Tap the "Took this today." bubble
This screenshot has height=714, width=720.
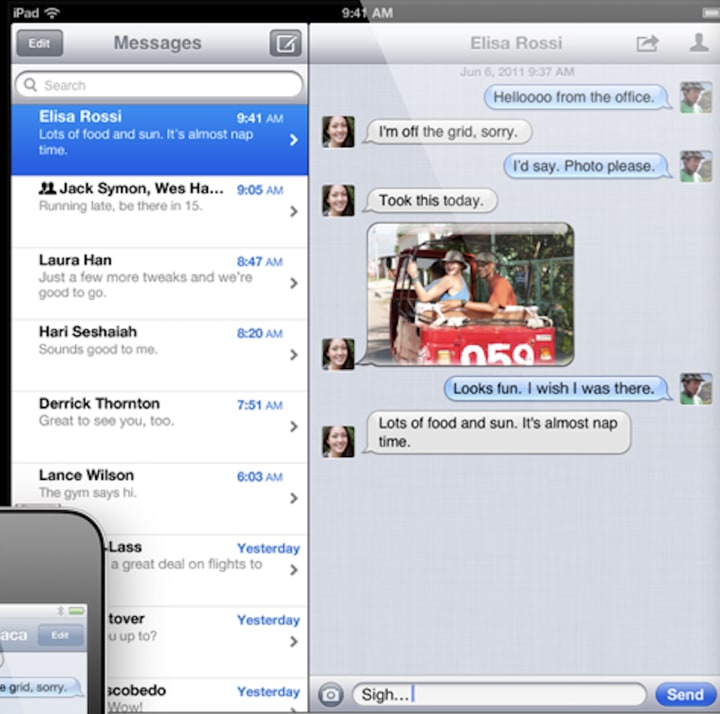click(x=430, y=201)
